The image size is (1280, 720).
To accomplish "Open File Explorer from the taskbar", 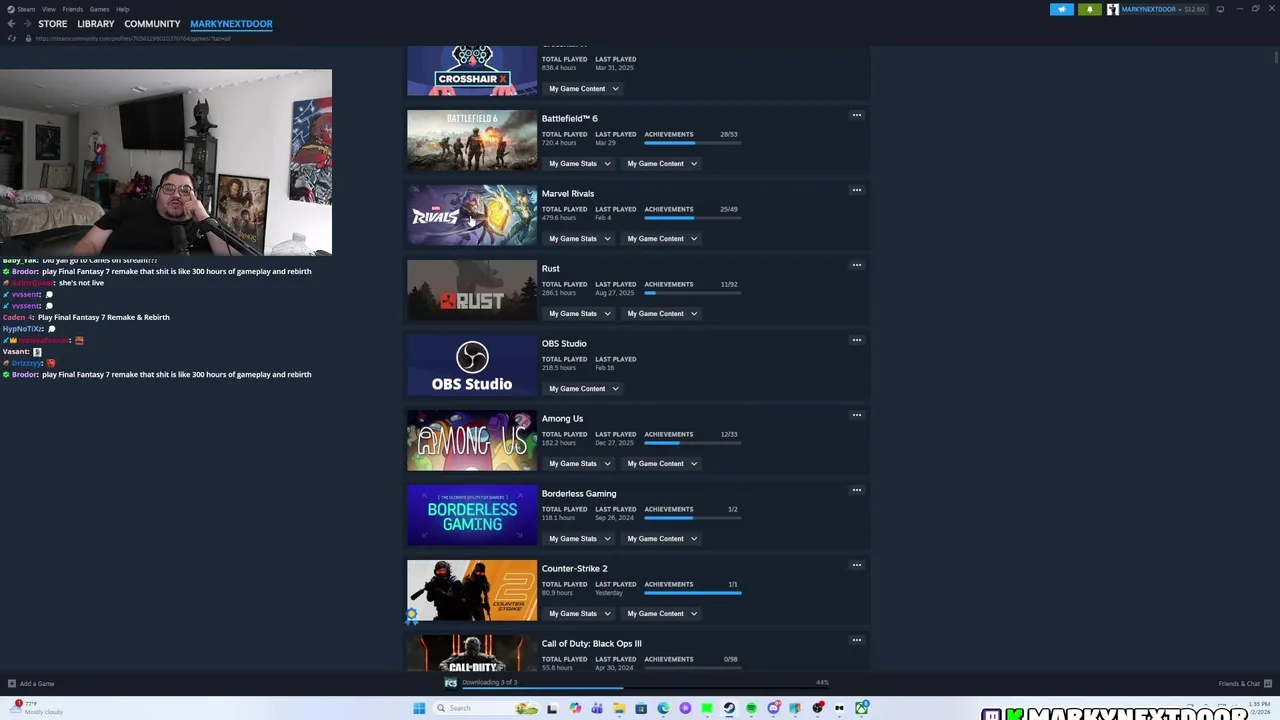I will click(619, 708).
